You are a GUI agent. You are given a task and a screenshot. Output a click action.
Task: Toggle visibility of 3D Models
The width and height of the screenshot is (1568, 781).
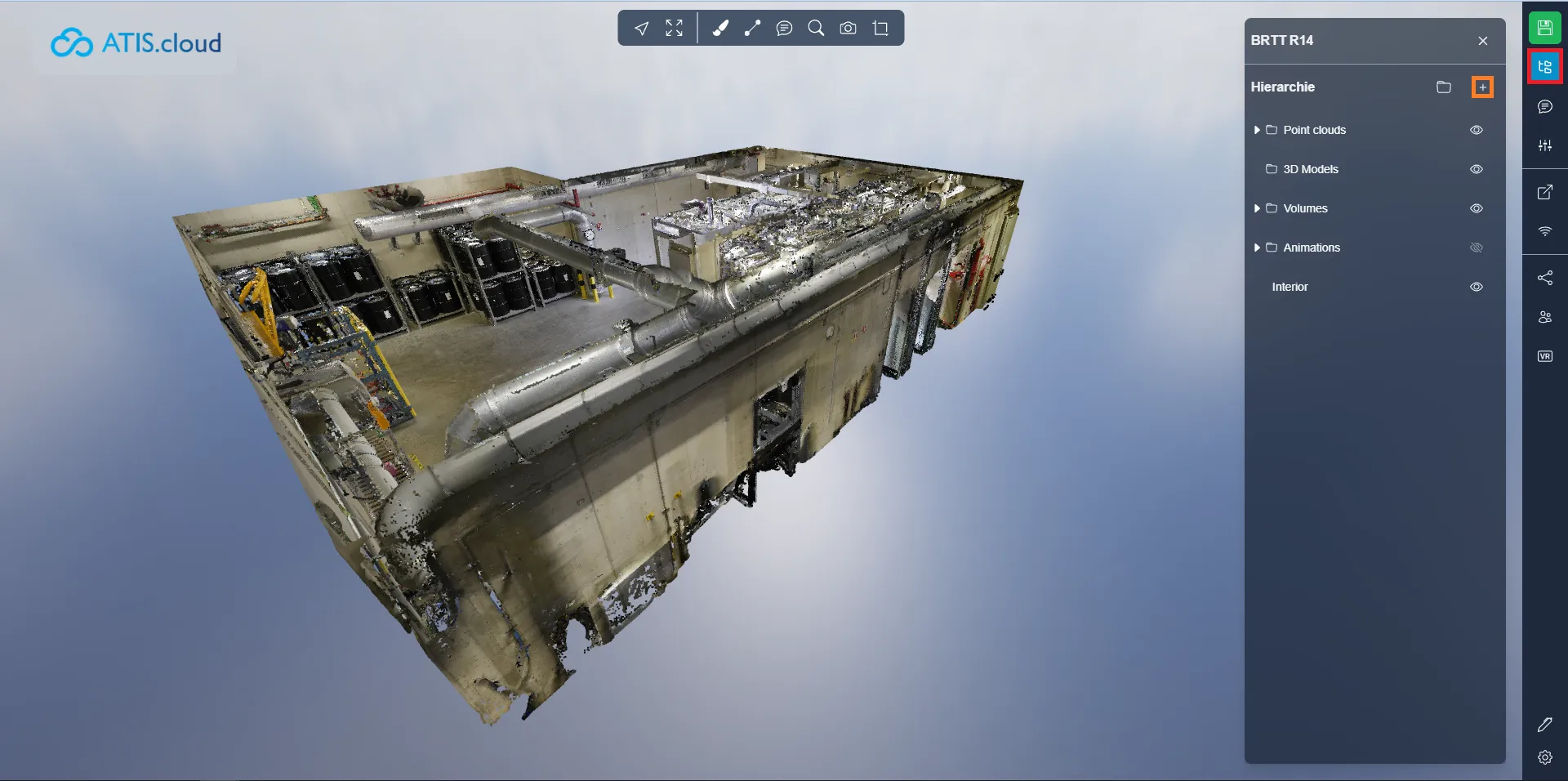1477,169
